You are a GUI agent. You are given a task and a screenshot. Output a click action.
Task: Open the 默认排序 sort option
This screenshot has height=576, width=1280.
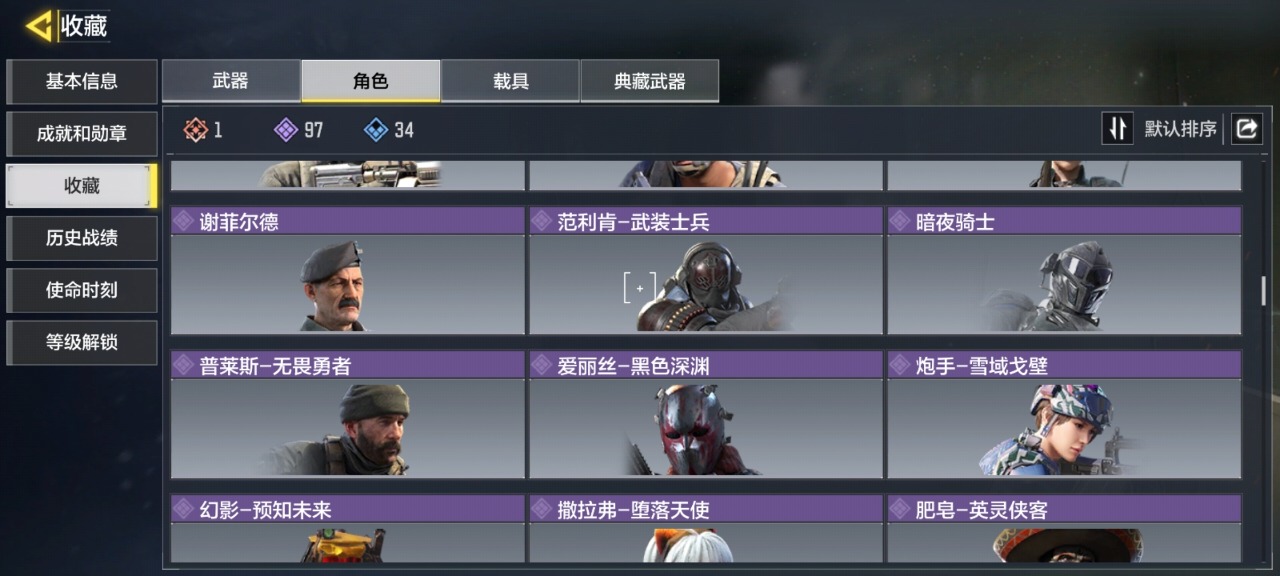[1181, 129]
